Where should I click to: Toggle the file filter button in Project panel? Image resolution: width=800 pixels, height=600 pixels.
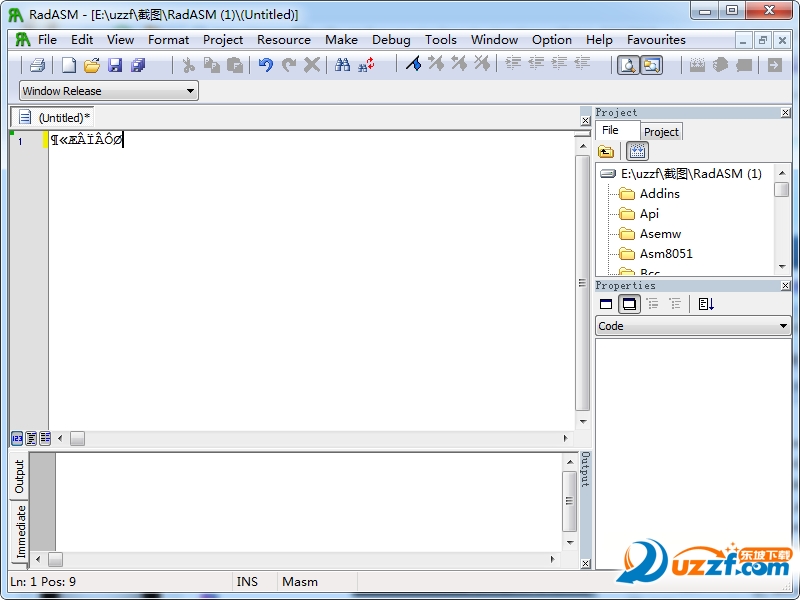coord(637,151)
